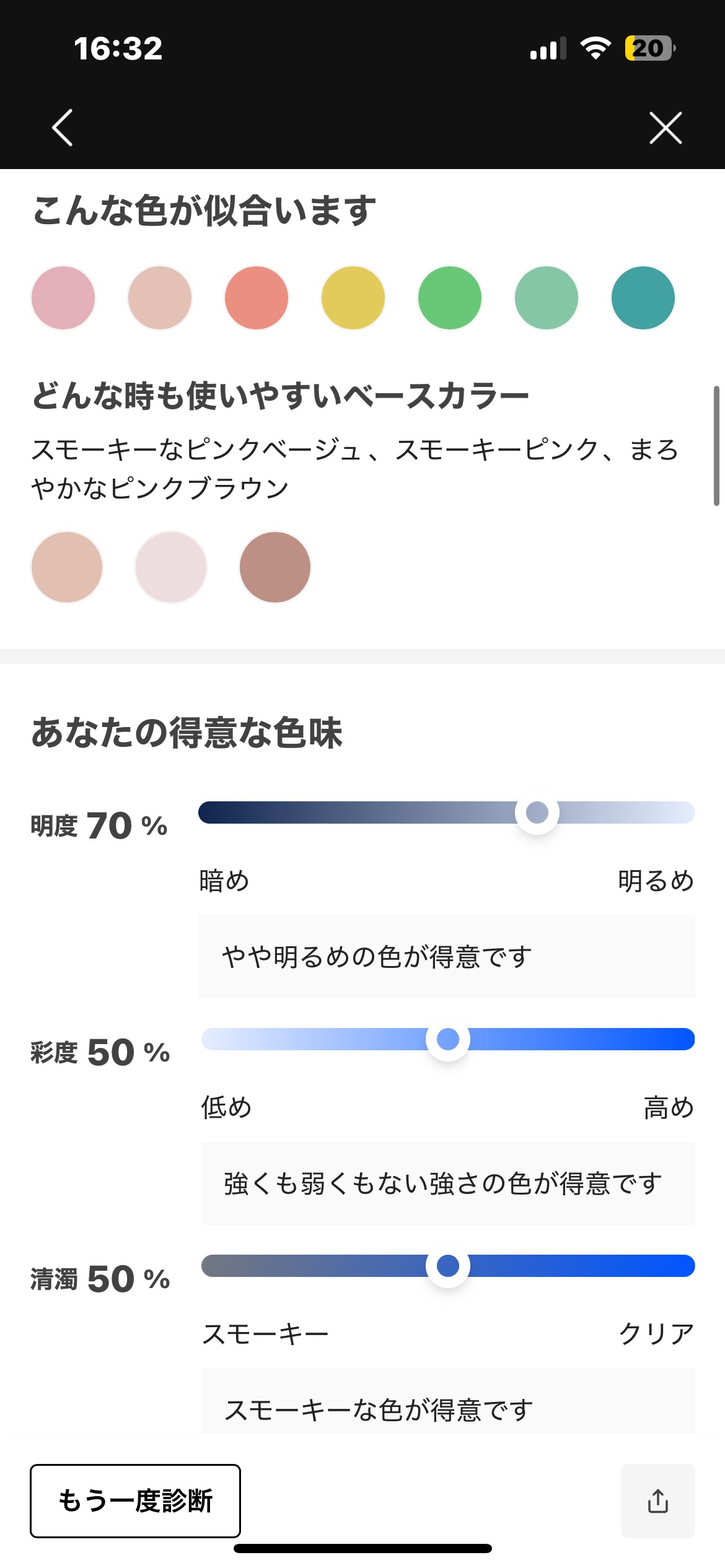725x1568 pixels.
Task: Tap the mint green color swatch
Action: [x=547, y=298]
